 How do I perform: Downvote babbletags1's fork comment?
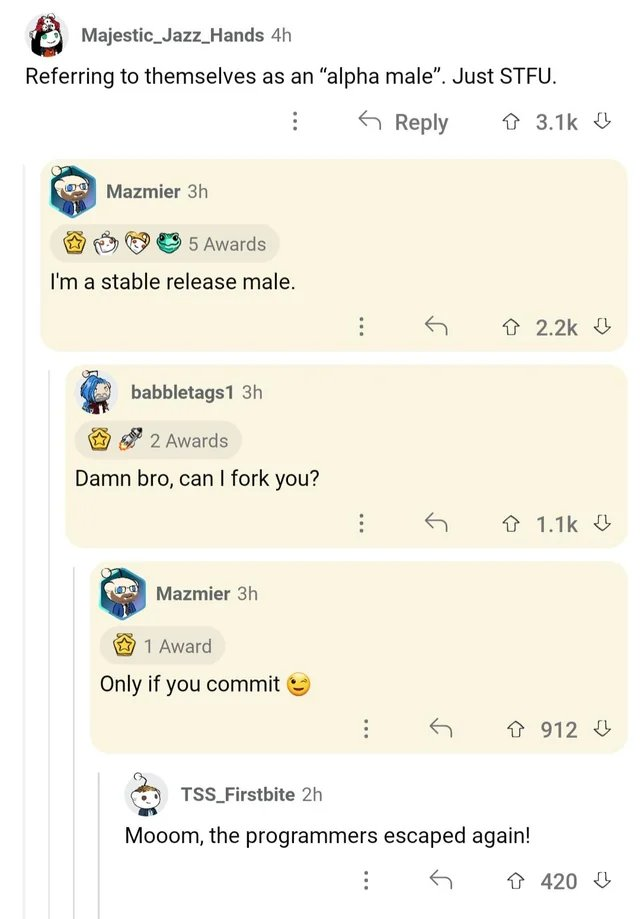tap(602, 523)
